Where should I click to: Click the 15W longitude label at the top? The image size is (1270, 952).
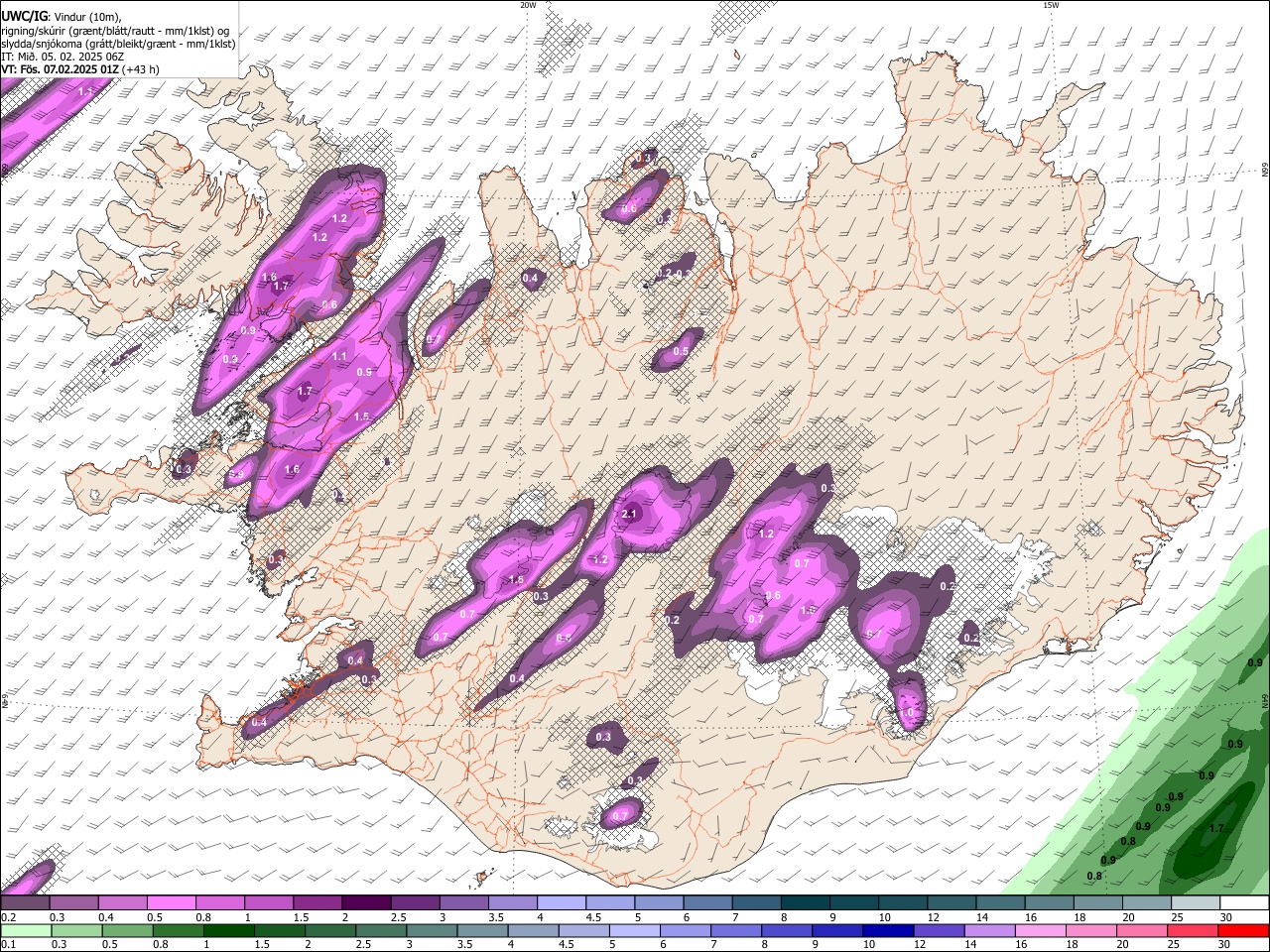coord(1050,5)
